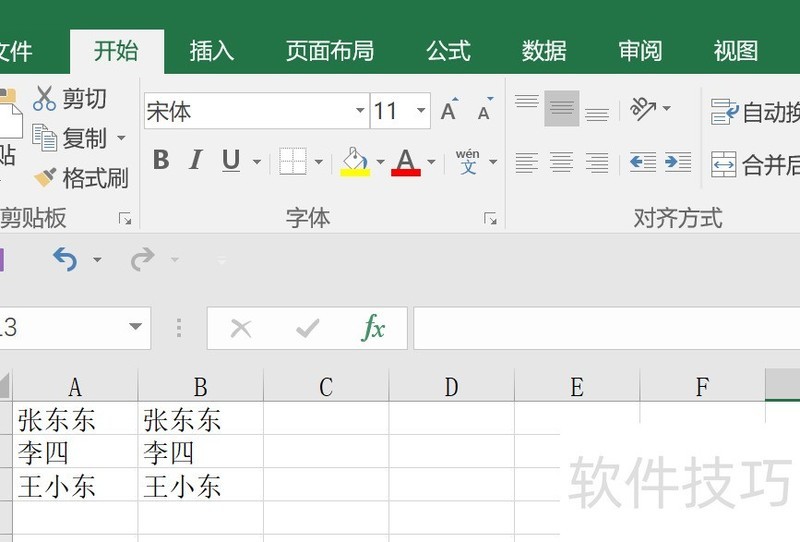The image size is (800, 542).
Task: Increase the font size
Action: point(449,109)
